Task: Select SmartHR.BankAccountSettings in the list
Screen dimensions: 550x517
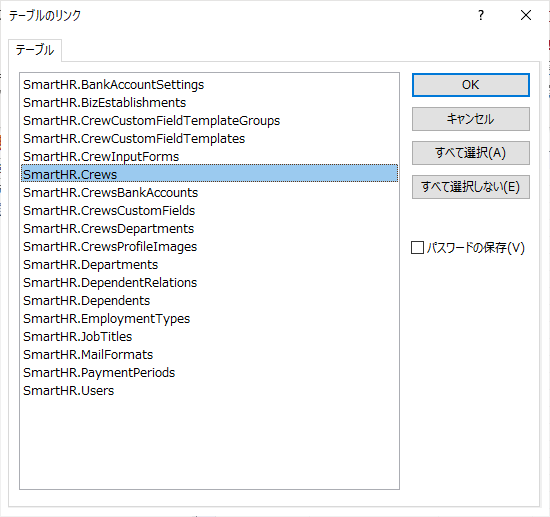Action: tap(209, 85)
